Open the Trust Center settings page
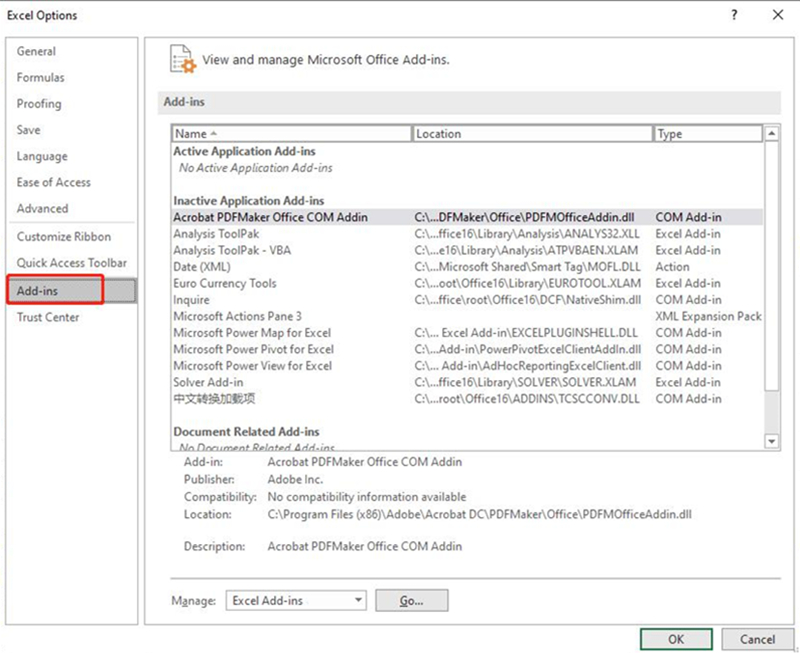The width and height of the screenshot is (800, 653). [x=47, y=317]
